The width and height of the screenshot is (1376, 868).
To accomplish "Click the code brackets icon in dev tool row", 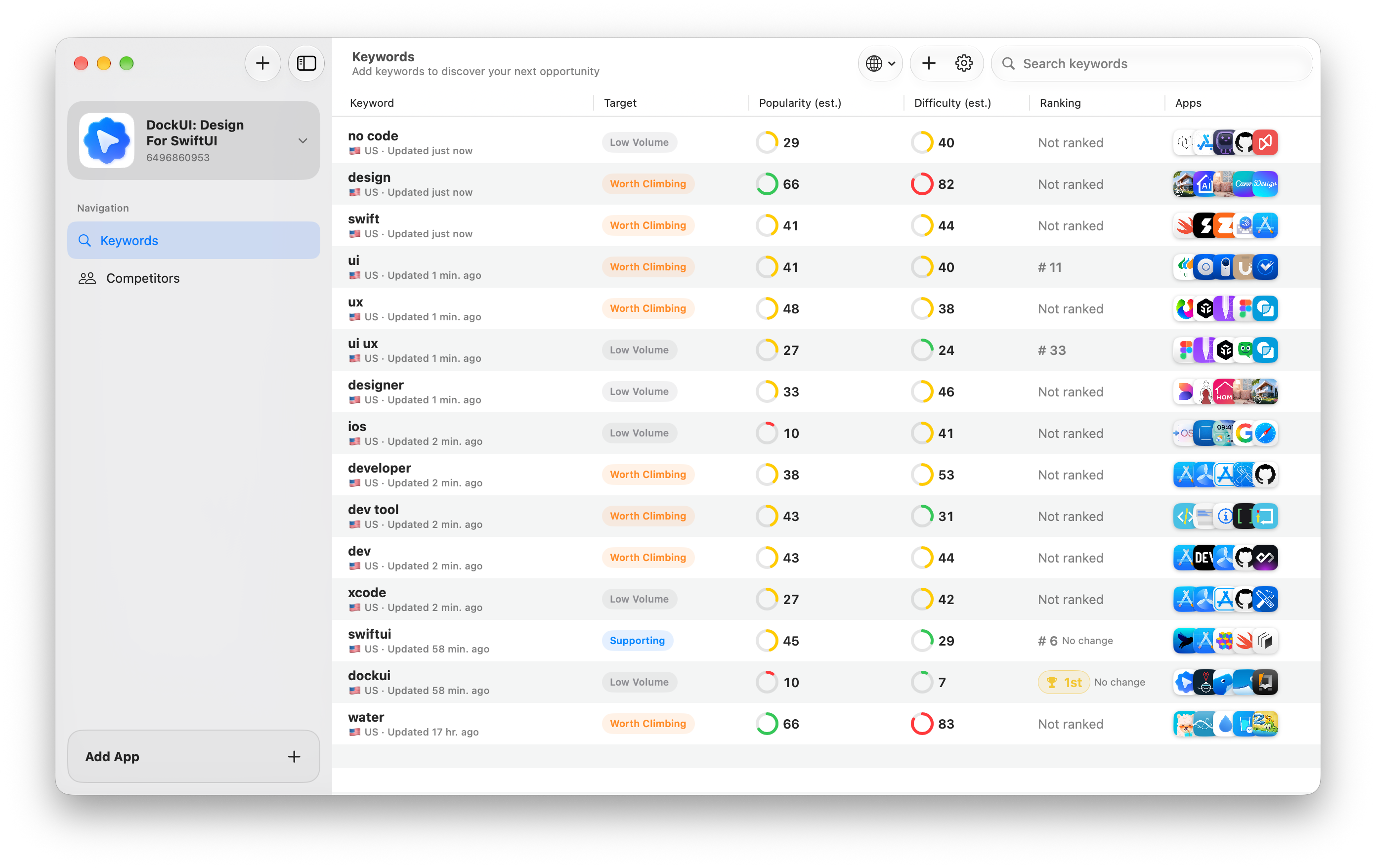I will point(1185,516).
